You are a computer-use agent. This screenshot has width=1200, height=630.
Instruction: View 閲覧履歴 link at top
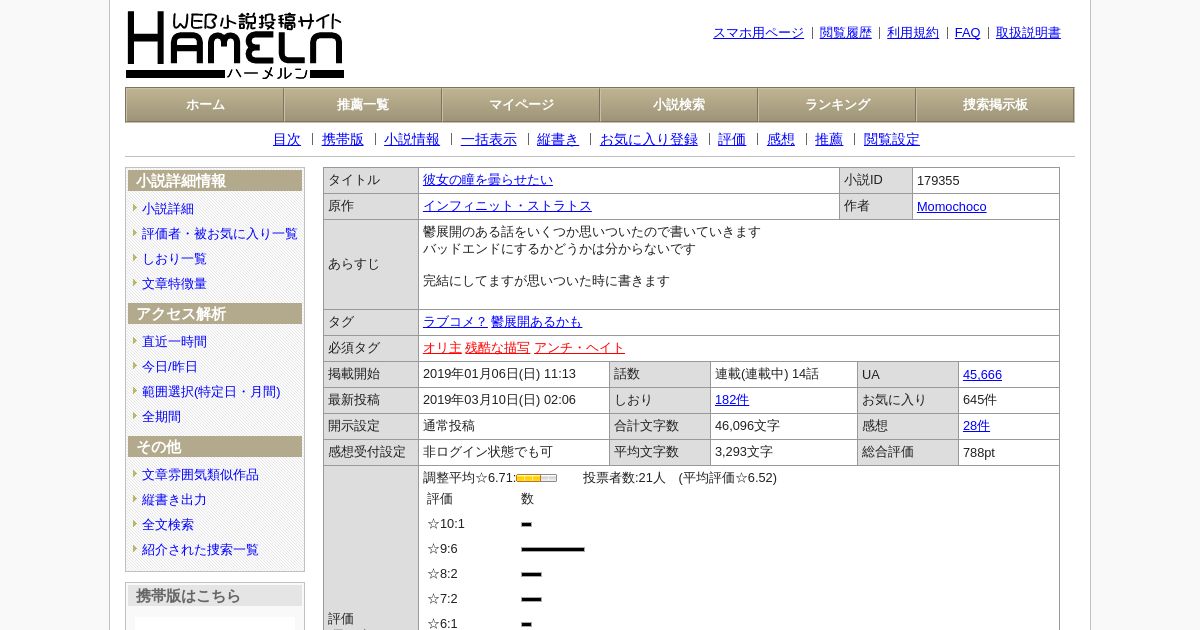[846, 33]
